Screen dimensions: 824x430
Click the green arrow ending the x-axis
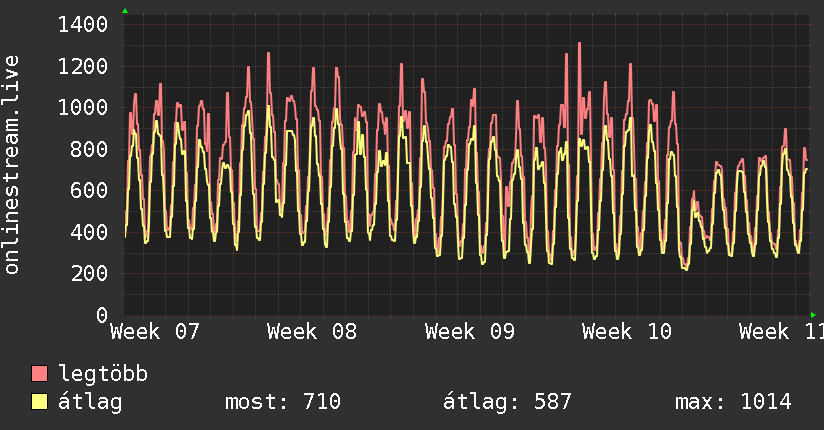pyautogui.click(x=813, y=315)
